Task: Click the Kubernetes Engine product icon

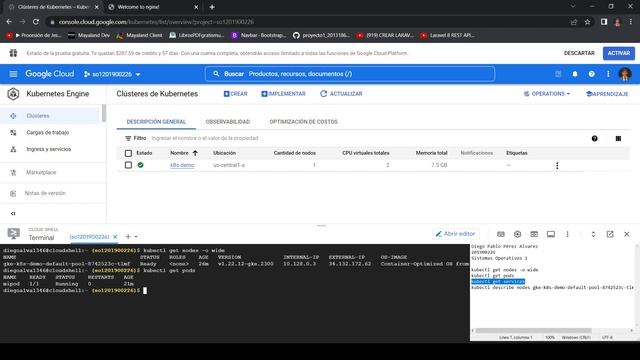Action: coord(13,94)
